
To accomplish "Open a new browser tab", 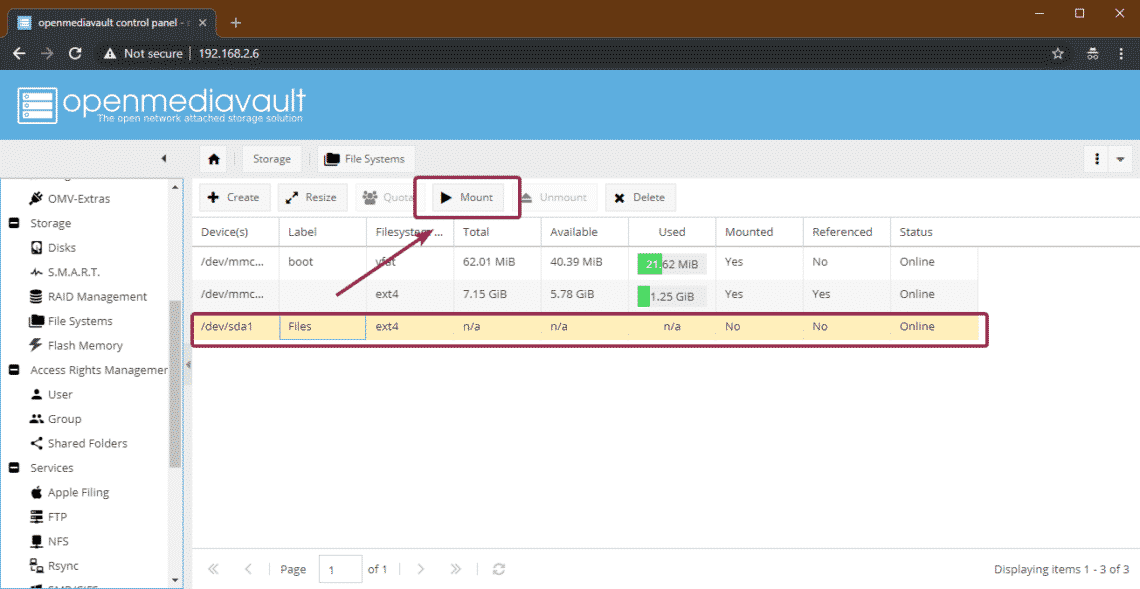I will pyautogui.click(x=236, y=23).
